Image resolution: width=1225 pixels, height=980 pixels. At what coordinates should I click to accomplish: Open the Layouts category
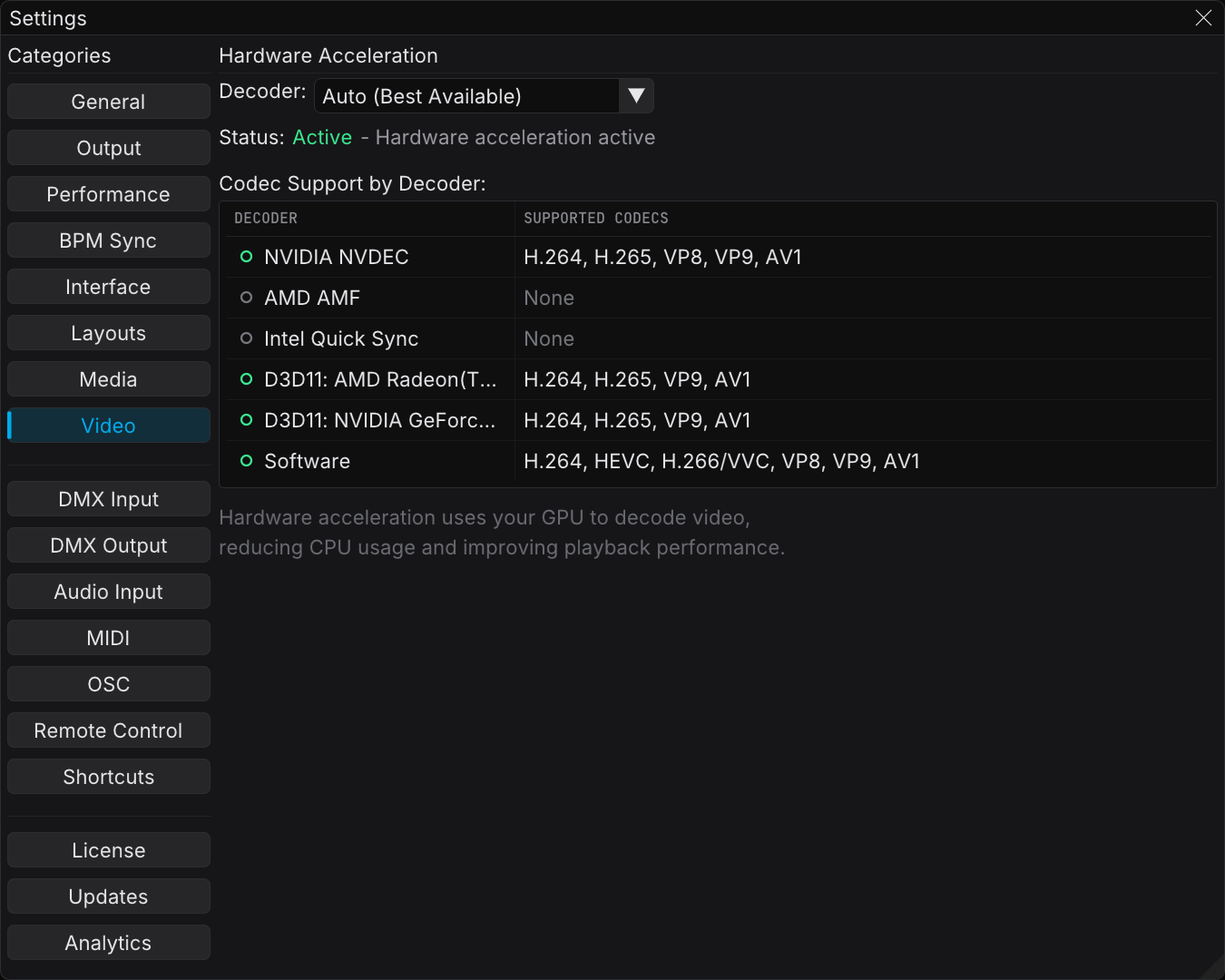[x=109, y=333]
